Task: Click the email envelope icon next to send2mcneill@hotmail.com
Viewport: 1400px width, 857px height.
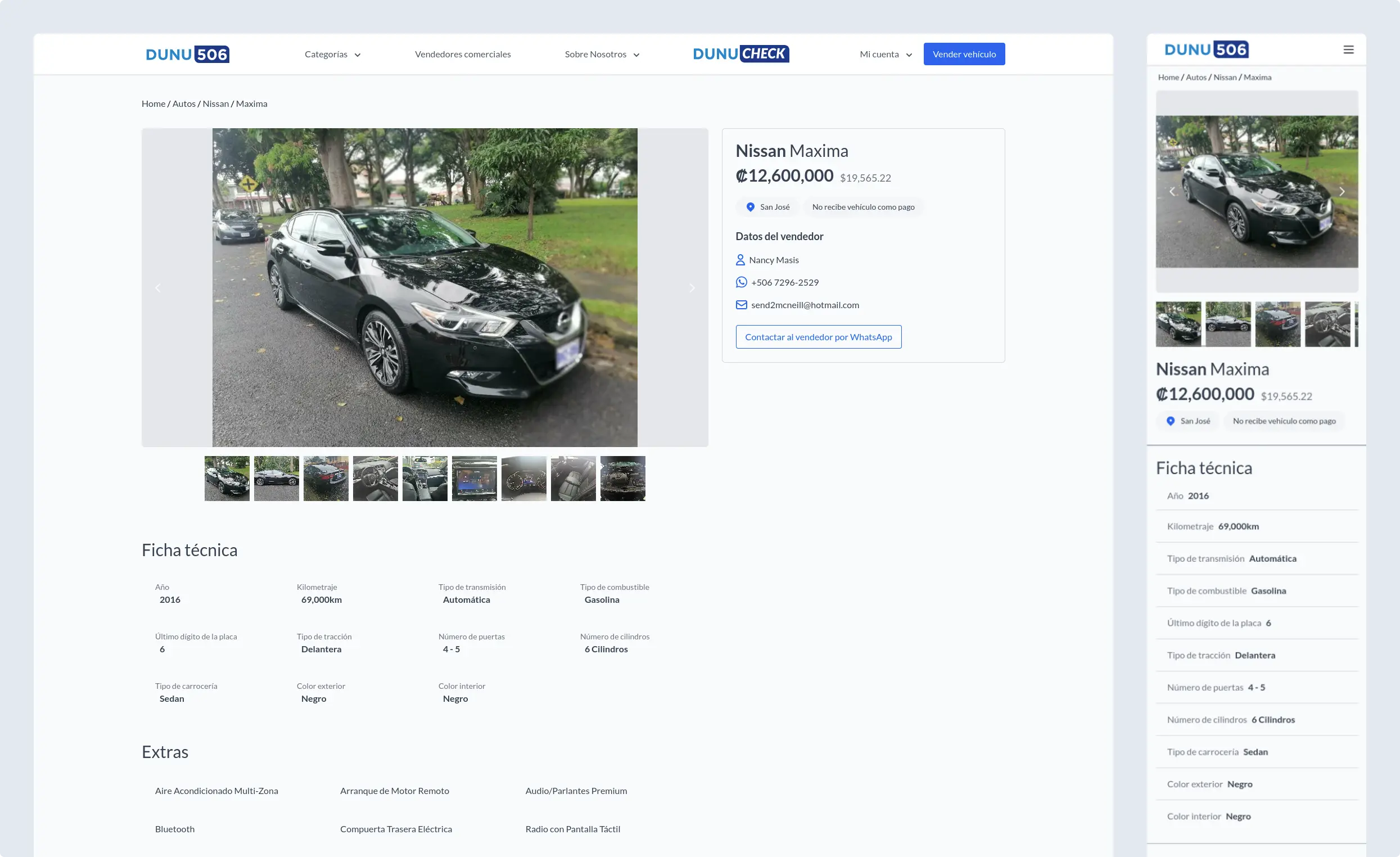Action: coord(741,305)
